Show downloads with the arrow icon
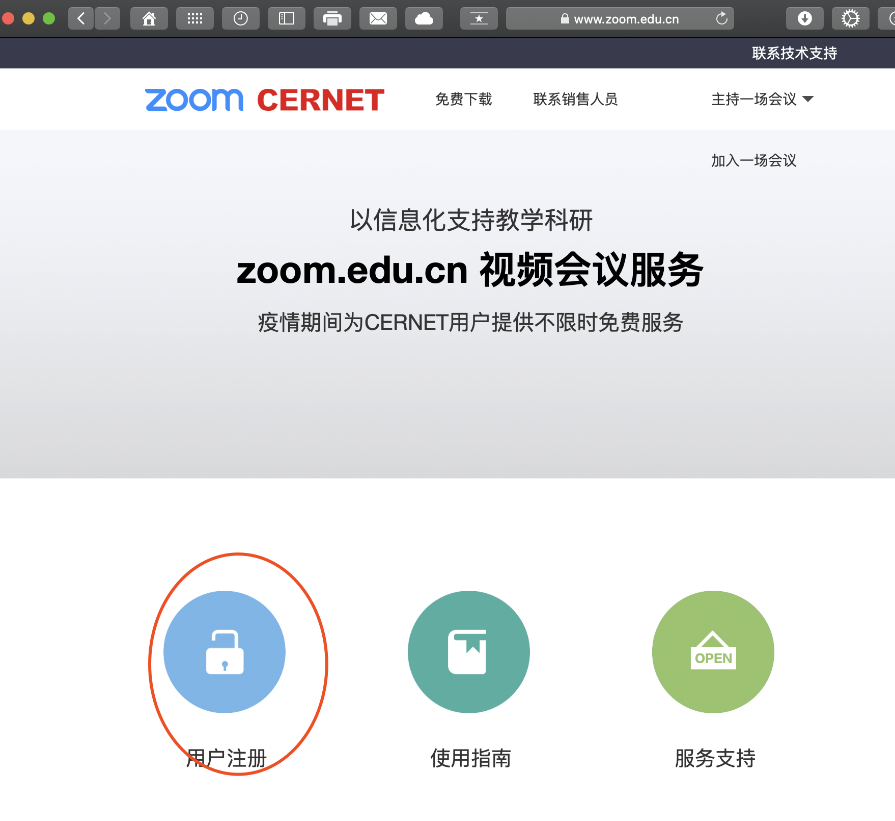This screenshot has height=821, width=895. coord(805,19)
